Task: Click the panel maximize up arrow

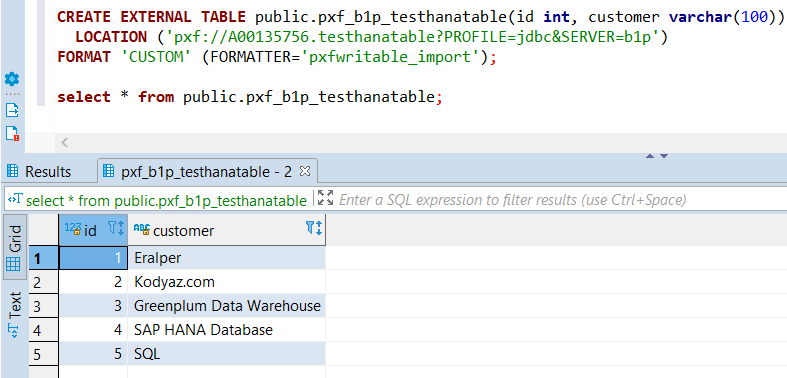Action: tap(650, 156)
